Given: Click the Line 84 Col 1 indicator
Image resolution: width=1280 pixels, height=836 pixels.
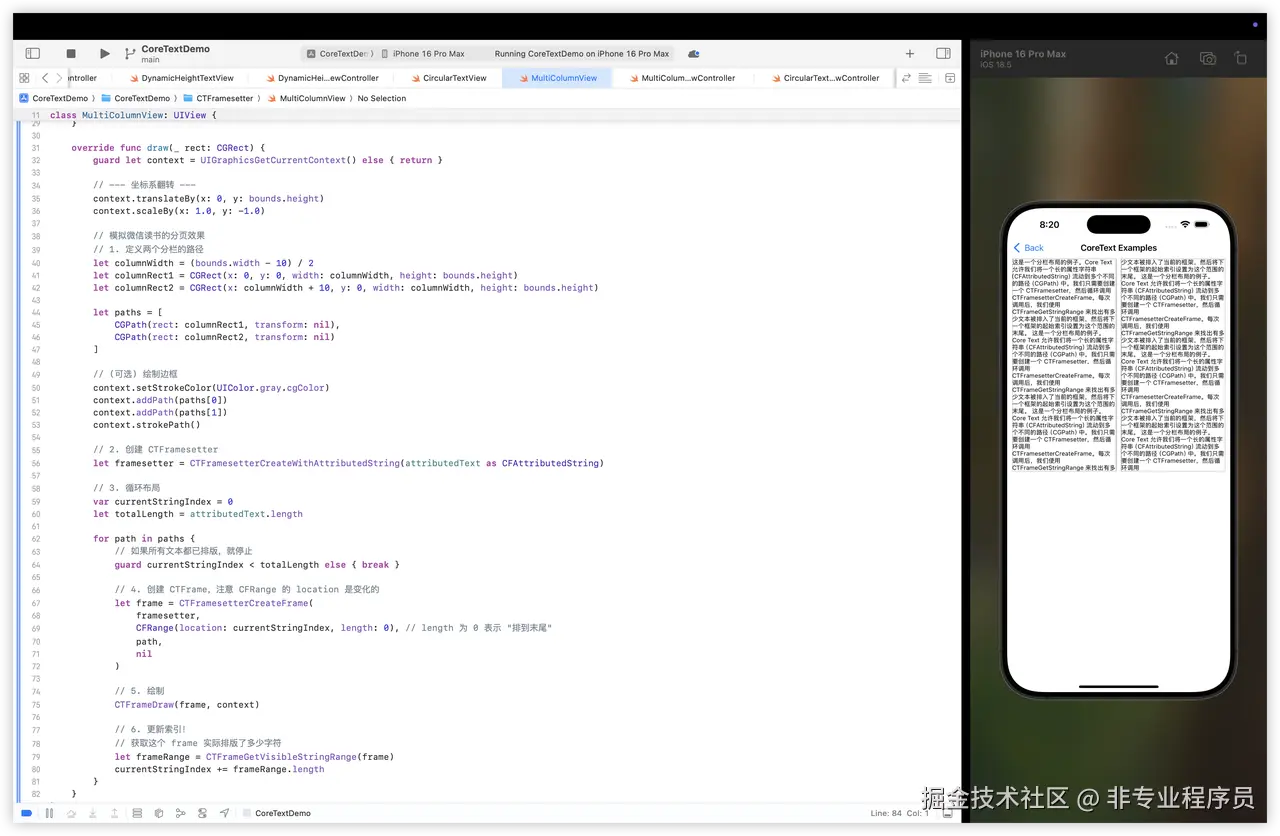Looking at the screenshot, I should pos(900,813).
